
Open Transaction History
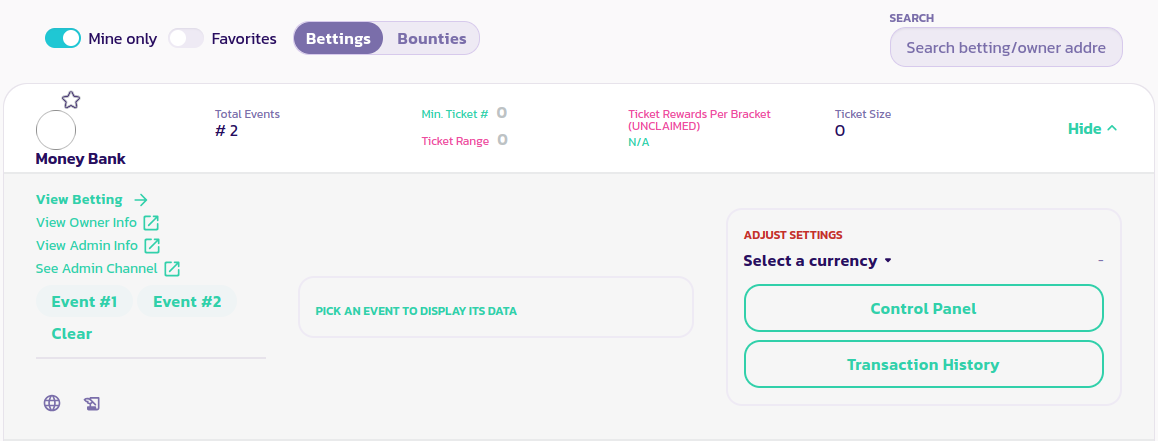click(923, 365)
